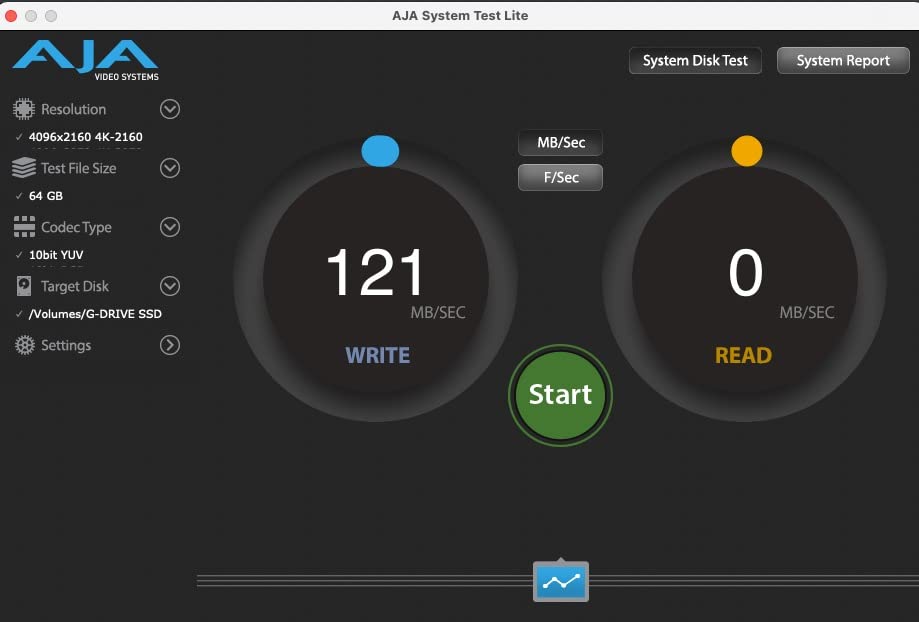The image size is (919, 622).
Task: Select the 4096x2160 4K-2160 resolution entry
Action: pos(86,137)
